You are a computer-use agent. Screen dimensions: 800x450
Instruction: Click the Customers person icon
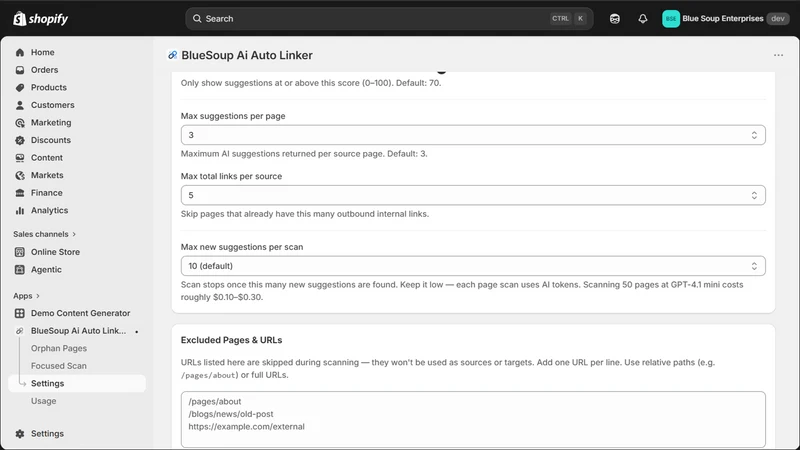tap(20, 105)
